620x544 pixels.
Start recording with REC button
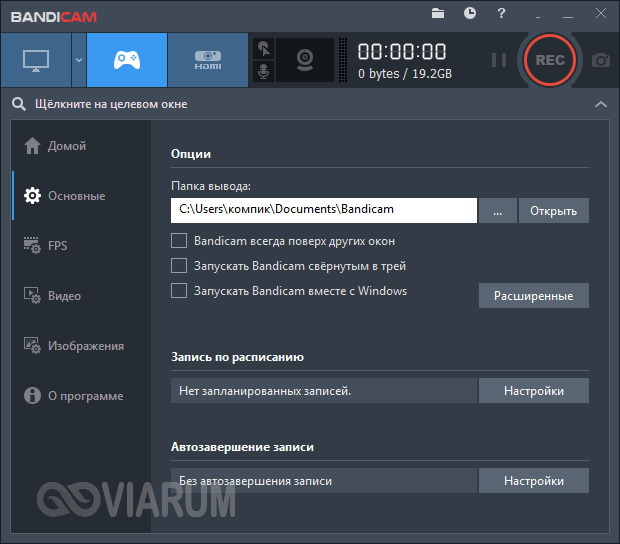(550, 60)
